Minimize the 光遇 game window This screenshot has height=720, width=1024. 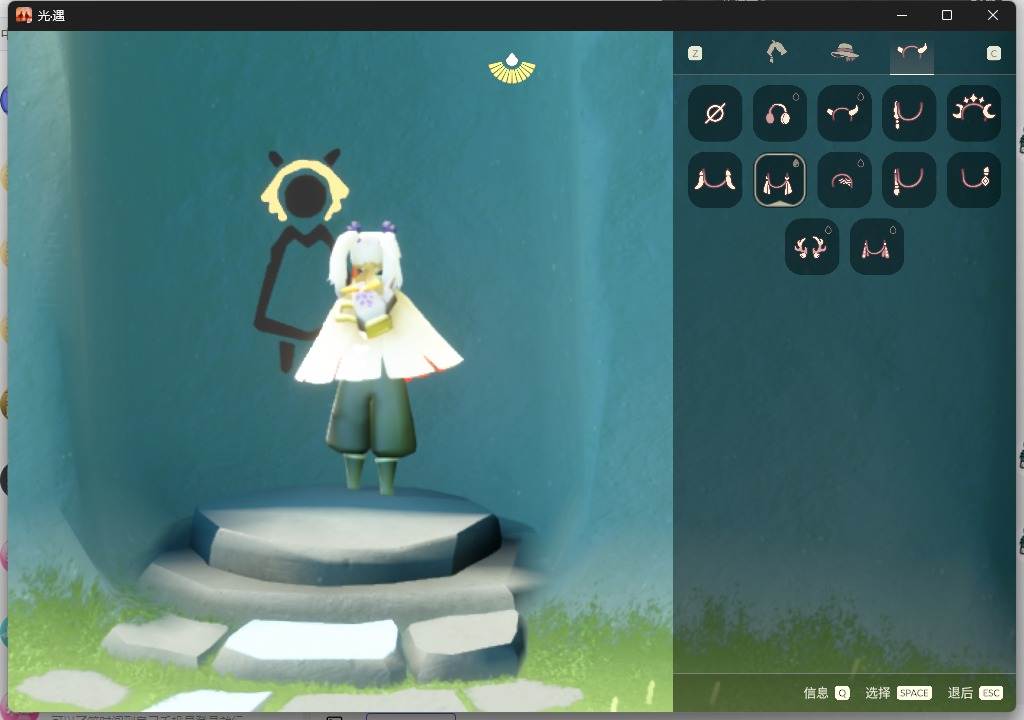[x=902, y=15]
